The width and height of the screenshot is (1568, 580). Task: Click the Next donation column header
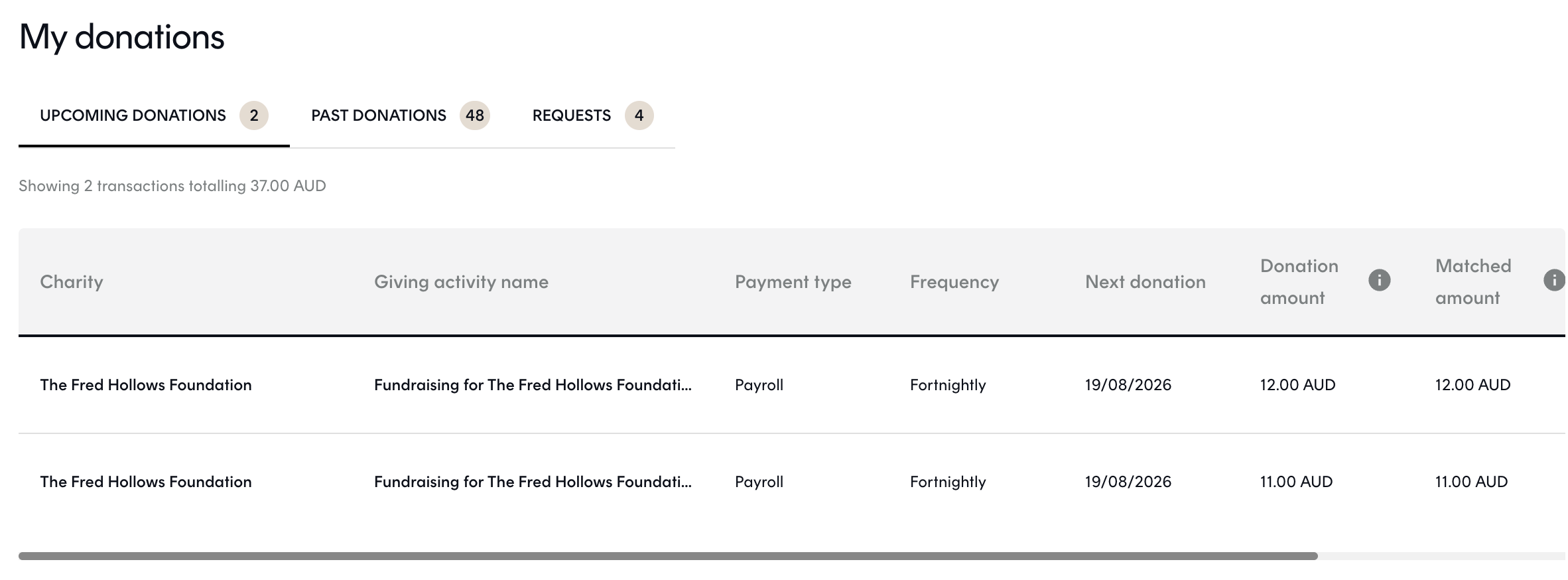click(x=1145, y=281)
